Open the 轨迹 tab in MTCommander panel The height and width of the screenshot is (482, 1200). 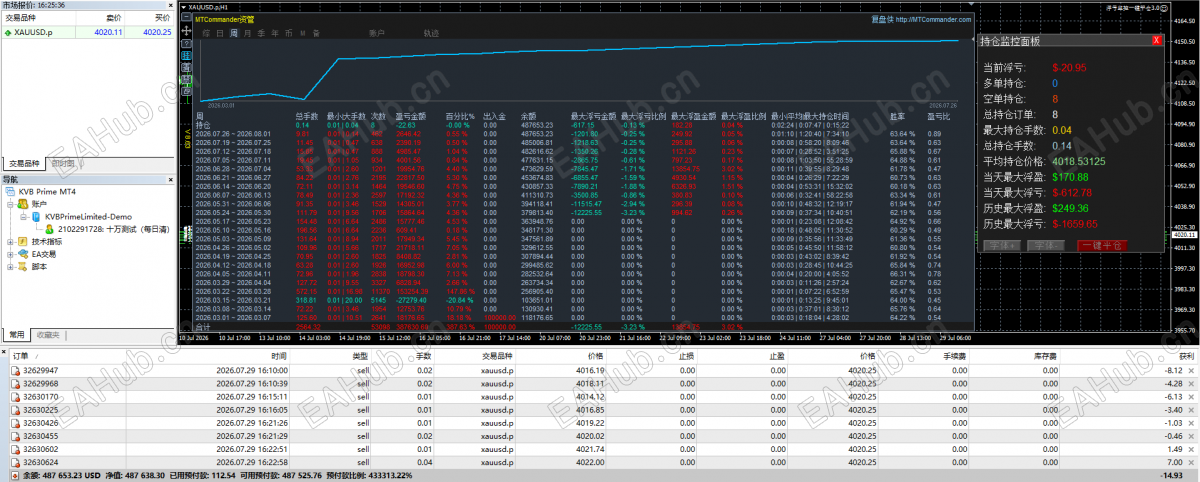click(431, 33)
